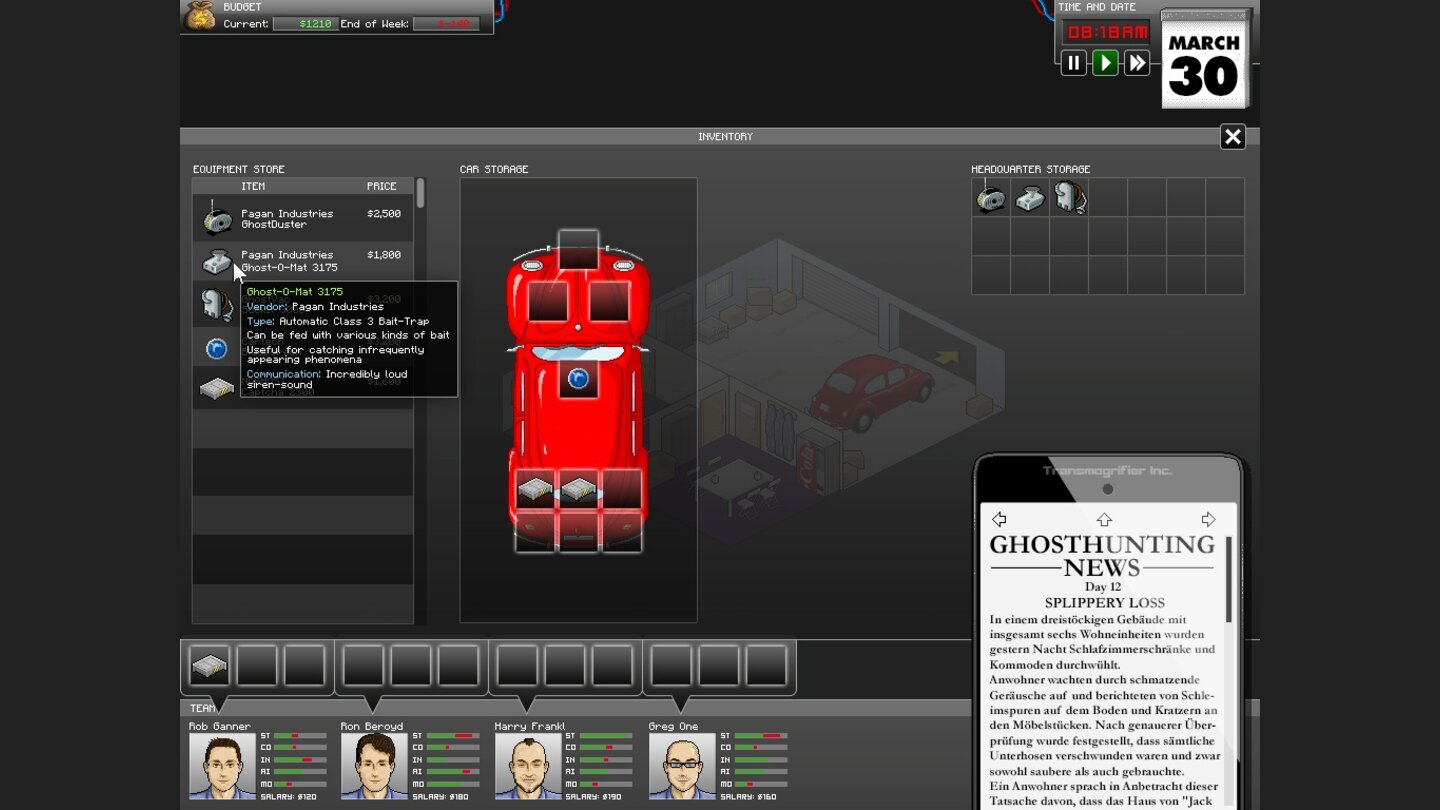This screenshot has width=1440, height=810.
Task: Select the first flat device in car trunk
Action: pyautogui.click(x=536, y=489)
